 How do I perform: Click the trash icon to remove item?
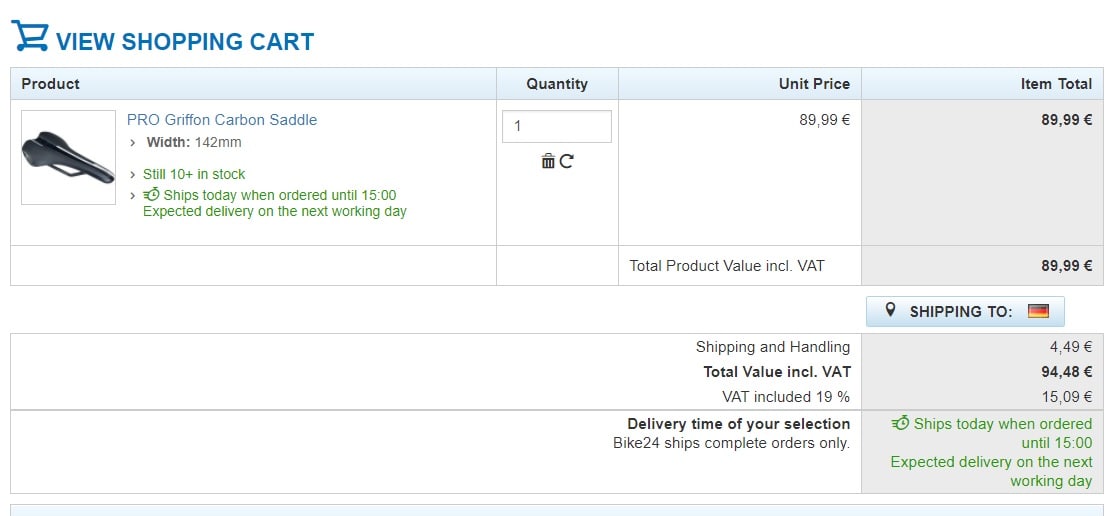pyautogui.click(x=548, y=161)
